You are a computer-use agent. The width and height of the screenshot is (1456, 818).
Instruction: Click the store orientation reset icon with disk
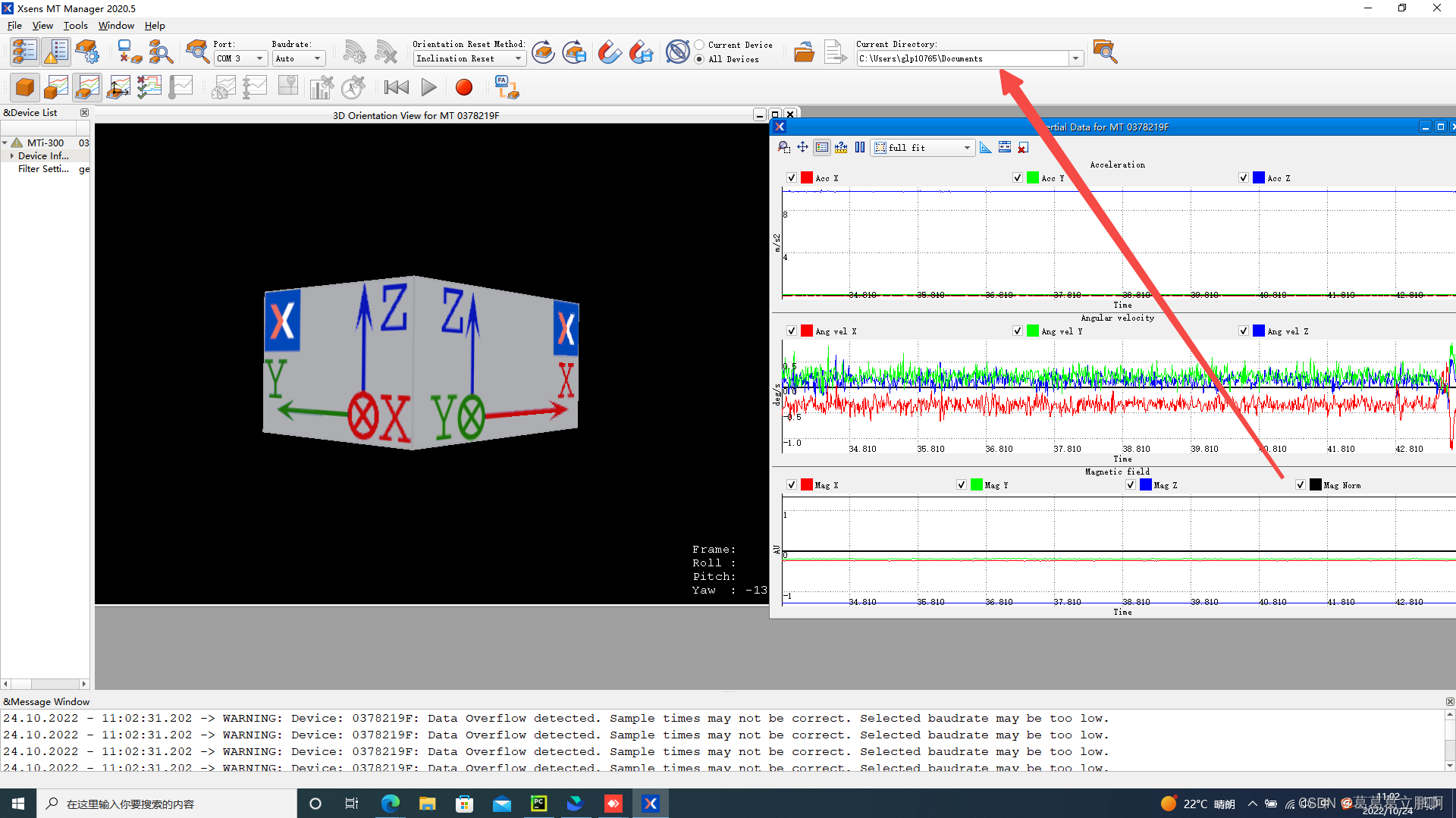[x=575, y=52]
